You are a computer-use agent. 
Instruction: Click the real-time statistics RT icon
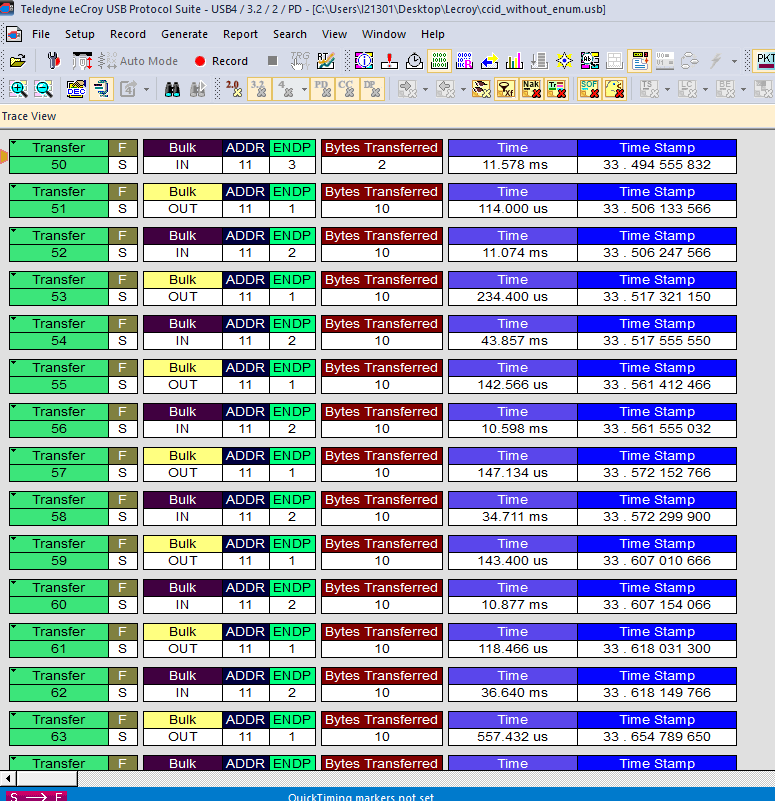click(x=325, y=61)
